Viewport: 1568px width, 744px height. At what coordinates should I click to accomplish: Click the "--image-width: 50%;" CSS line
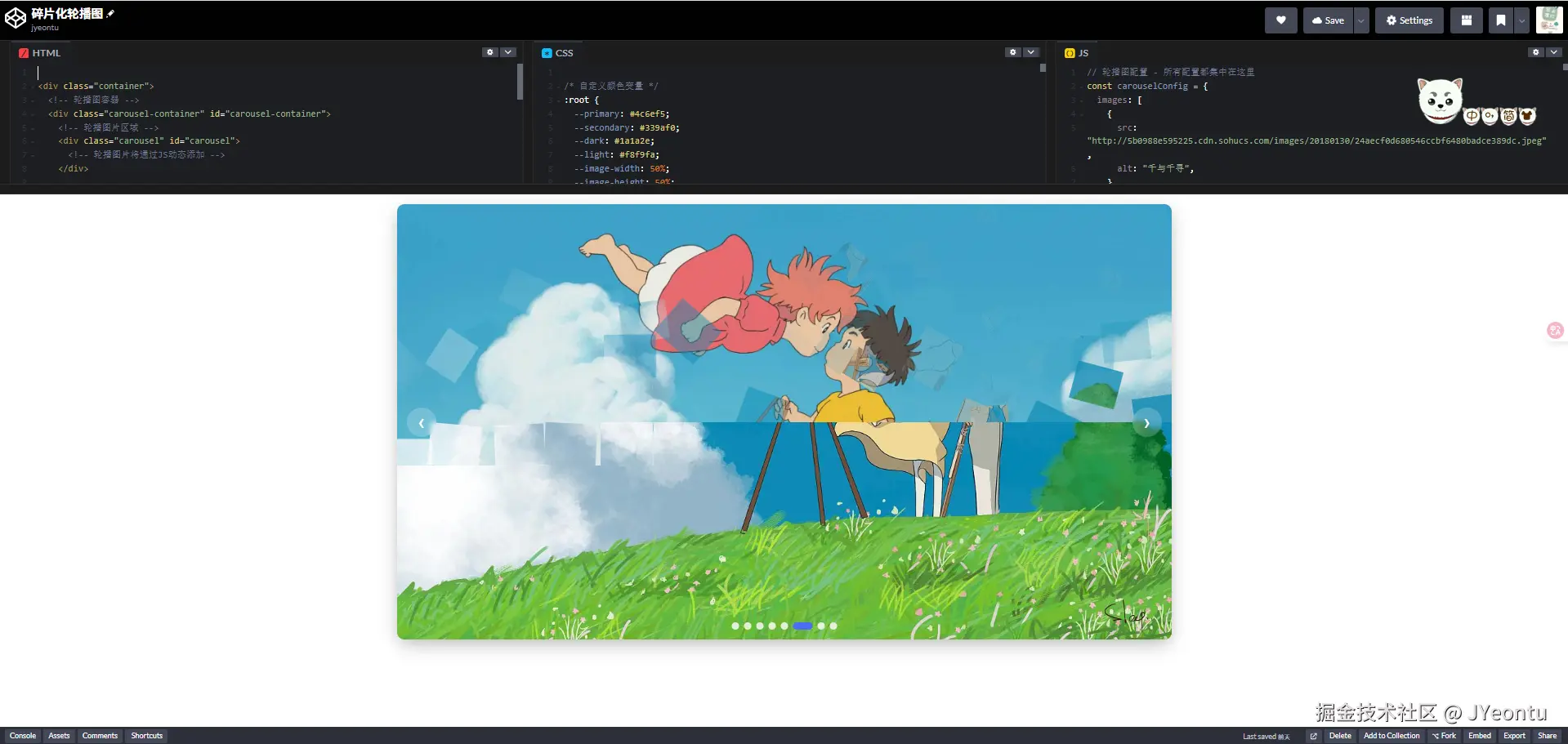click(621, 169)
